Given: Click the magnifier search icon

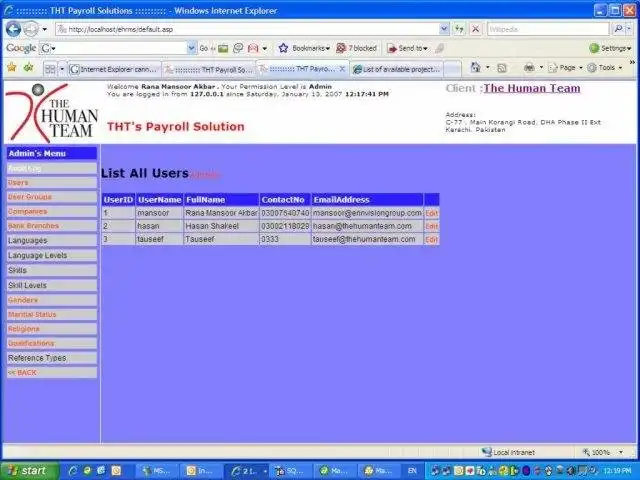Looking at the screenshot, I should (x=618, y=29).
